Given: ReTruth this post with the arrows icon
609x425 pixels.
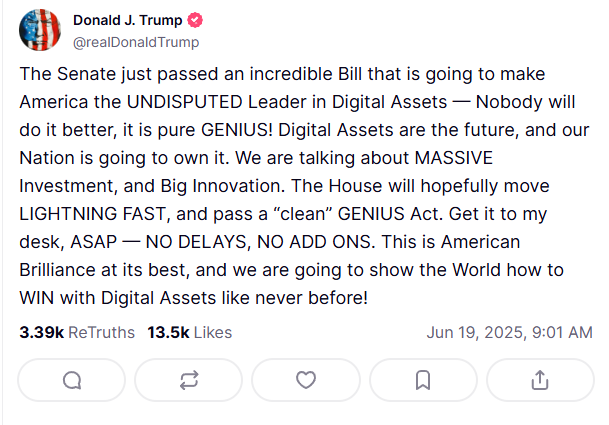Looking at the screenshot, I should pos(189,380).
